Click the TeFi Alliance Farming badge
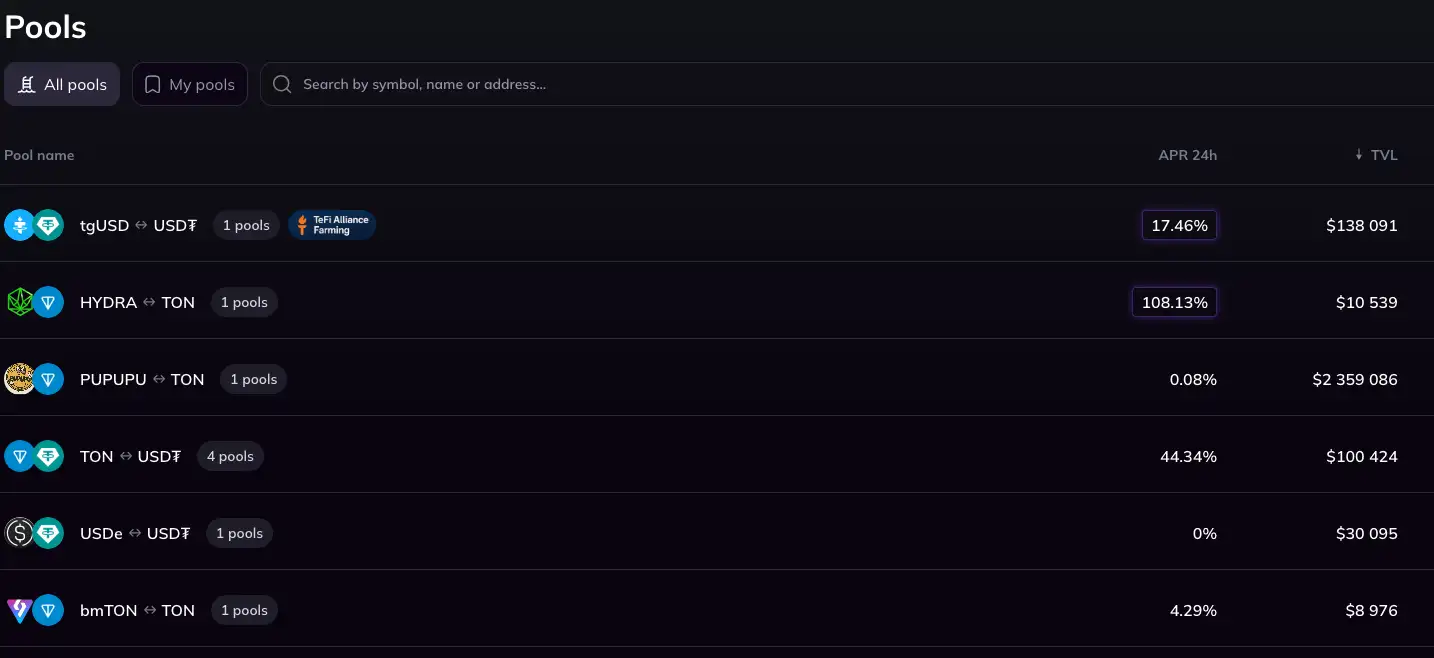The image size is (1434, 658). click(x=332, y=225)
